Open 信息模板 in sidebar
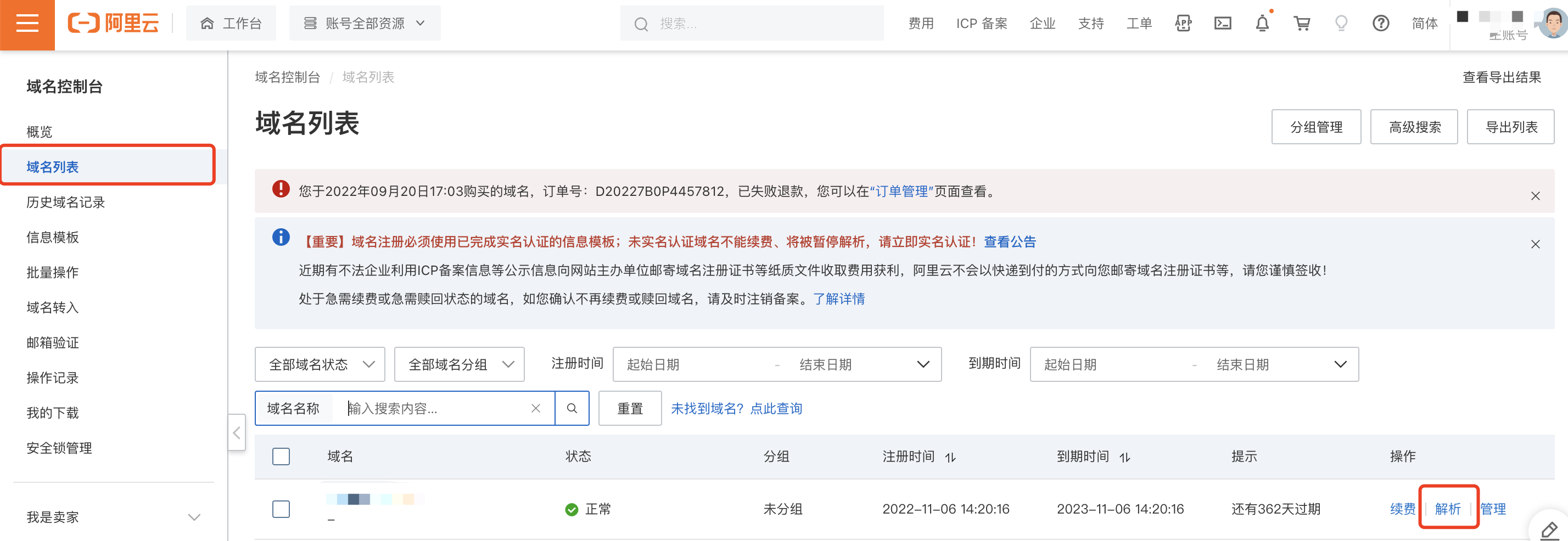This screenshot has width=1568, height=541. 53,238
